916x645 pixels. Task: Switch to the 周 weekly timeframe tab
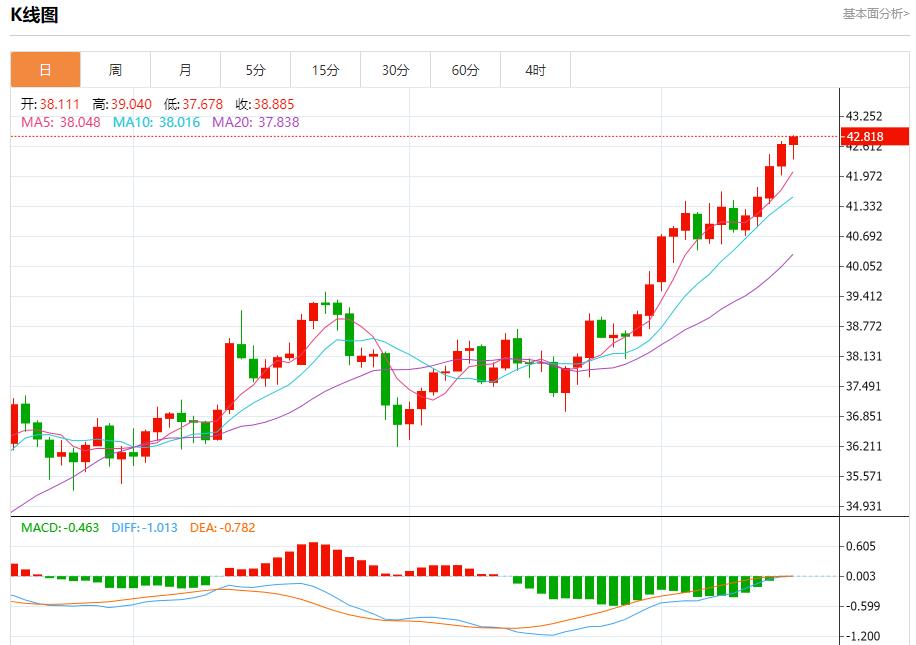pos(114,69)
